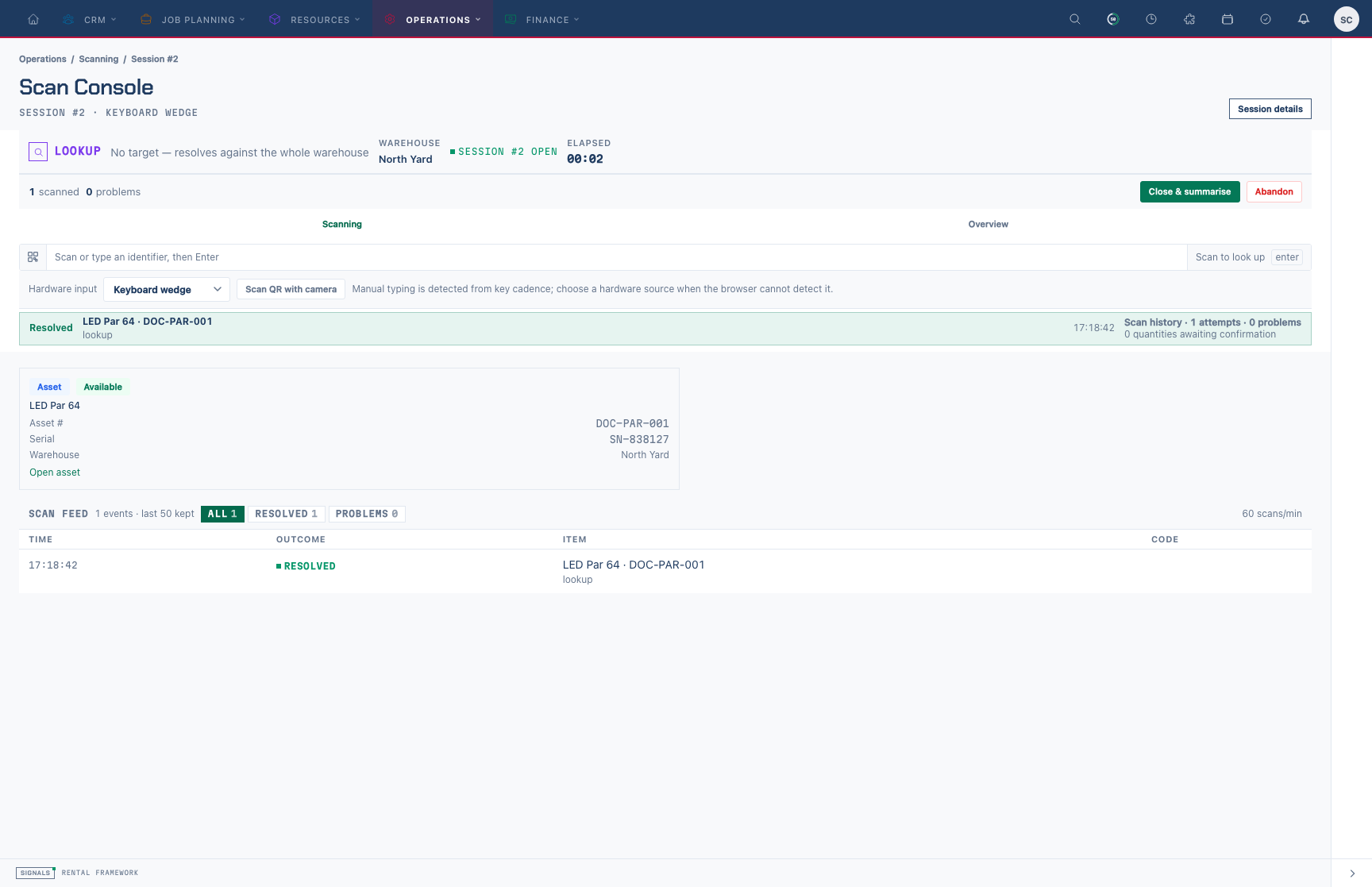Expand the Finance menu
1372x887 pixels.
click(x=542, y=19)
